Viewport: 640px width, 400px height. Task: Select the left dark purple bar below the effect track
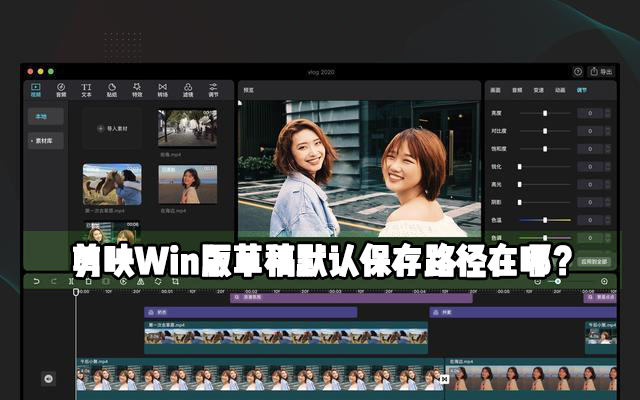point(251,312)
